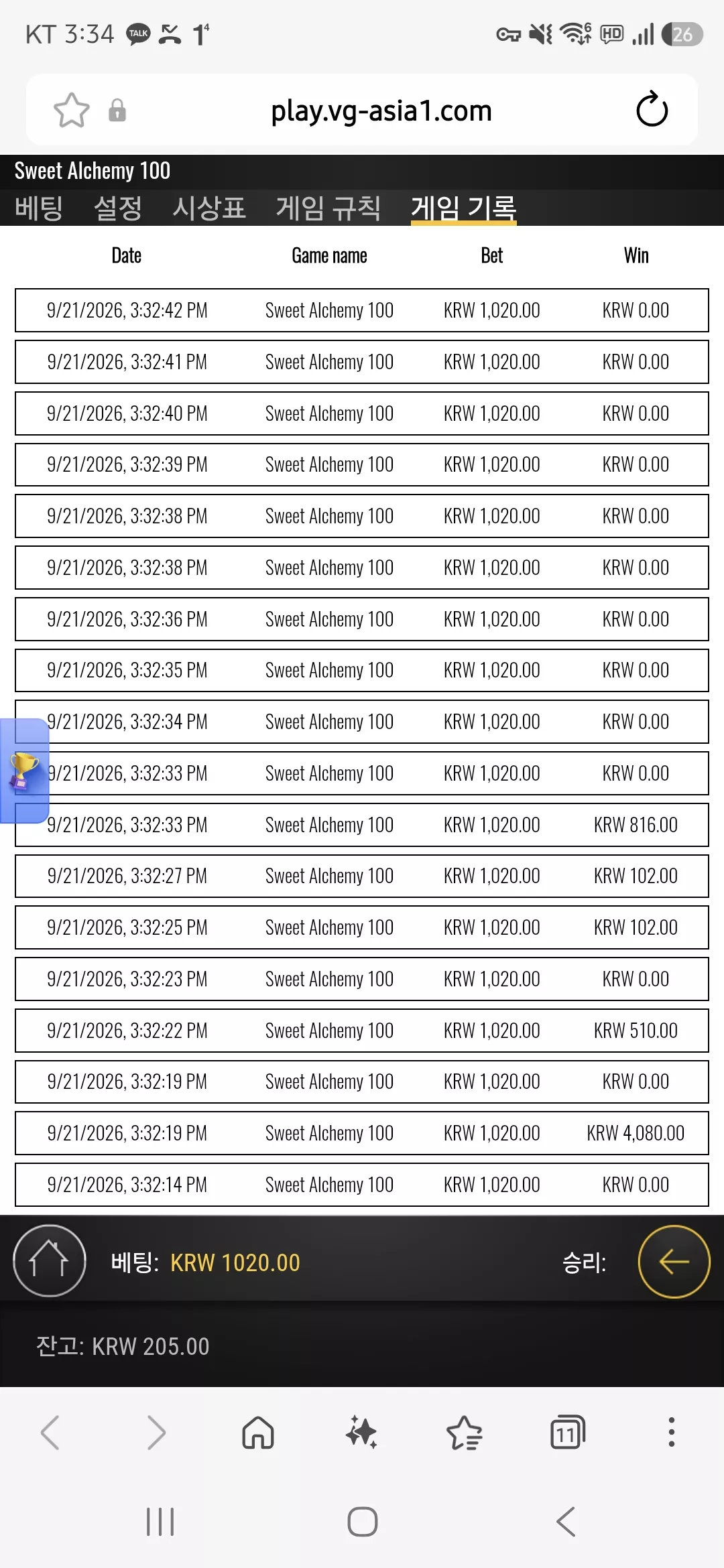
Task: Open the browser three-dot menu
Action: [671, 1433]
